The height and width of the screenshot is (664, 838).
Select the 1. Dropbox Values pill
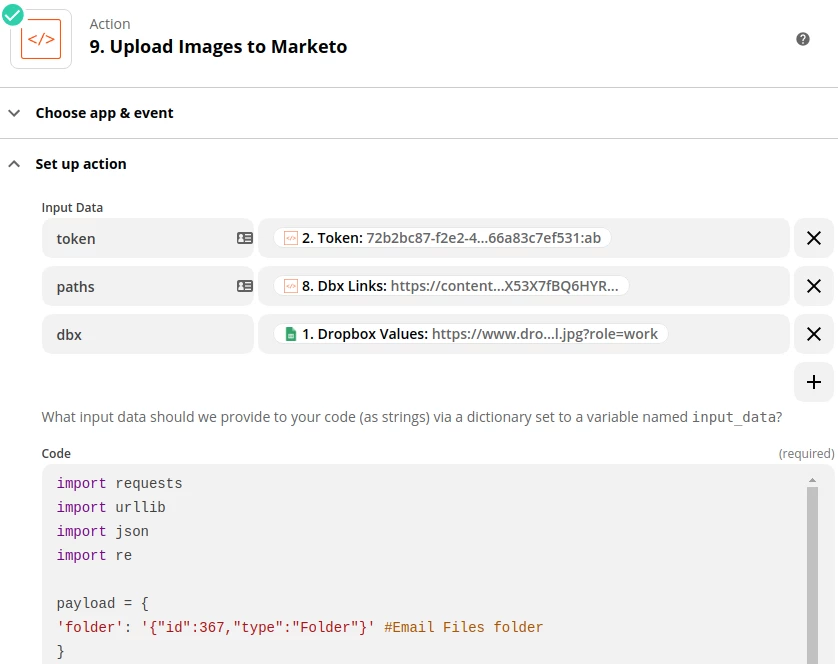tap(470, 334)
